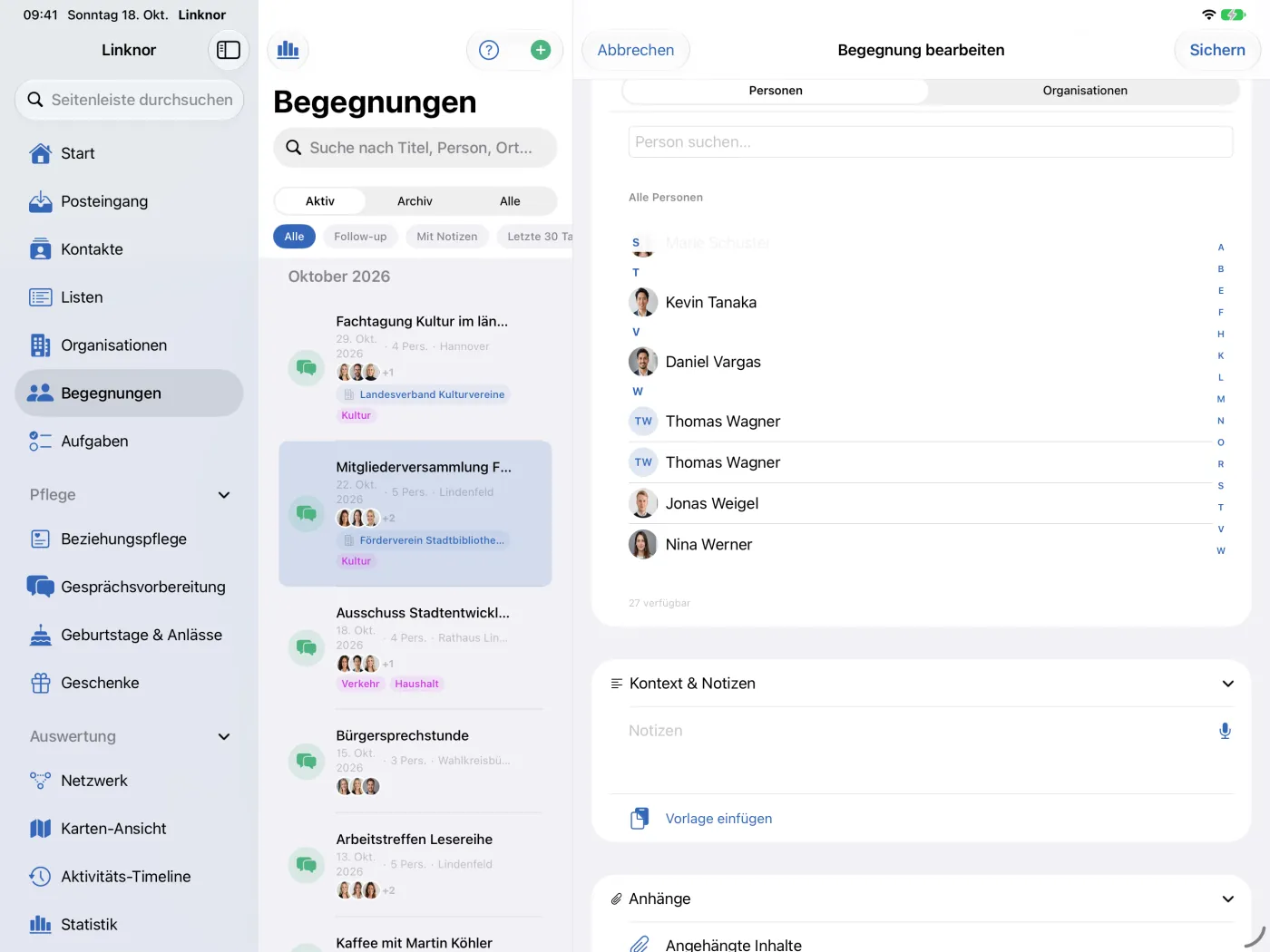Image resolution: width=1270 pixels, height=952 pixels.
Task: Open Netzwerk in the sidebar
Action: pos(129,781)
